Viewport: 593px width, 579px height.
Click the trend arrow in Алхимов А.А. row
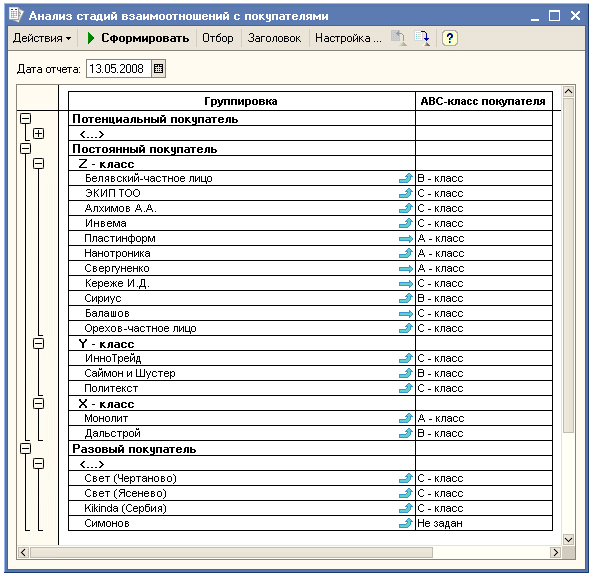pyautogui.click(x=406, y=208)
